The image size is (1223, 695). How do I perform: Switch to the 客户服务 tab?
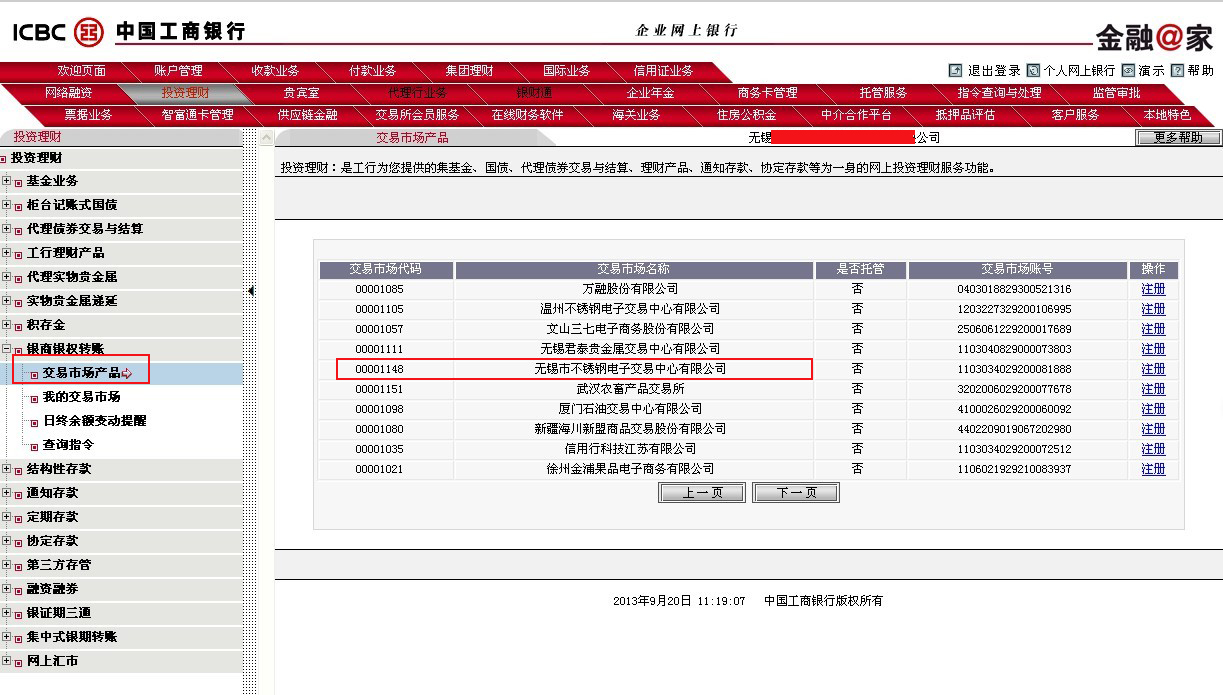tap(1075, 115)
